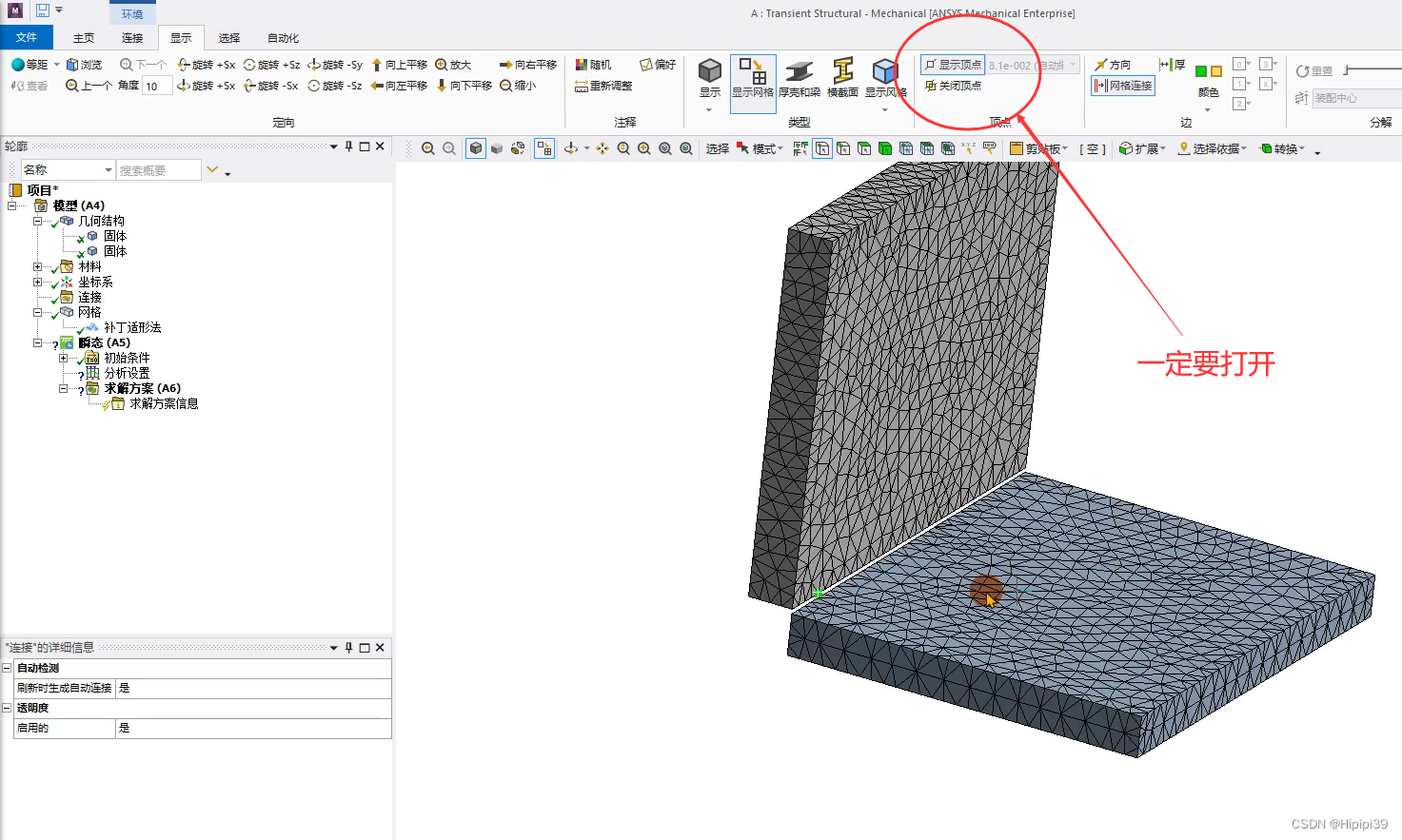Pan view down with 向下平移
This screenshot has width=1402, height=840.
464,86
